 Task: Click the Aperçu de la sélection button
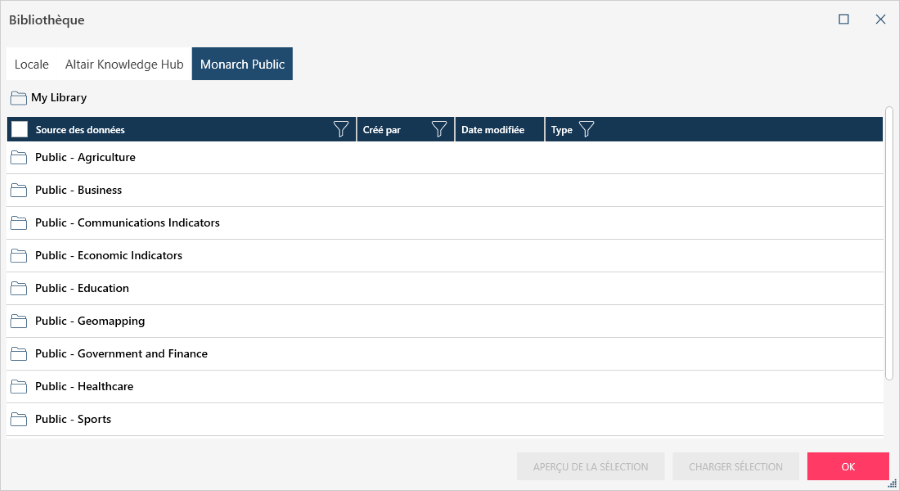coord(590,466)
